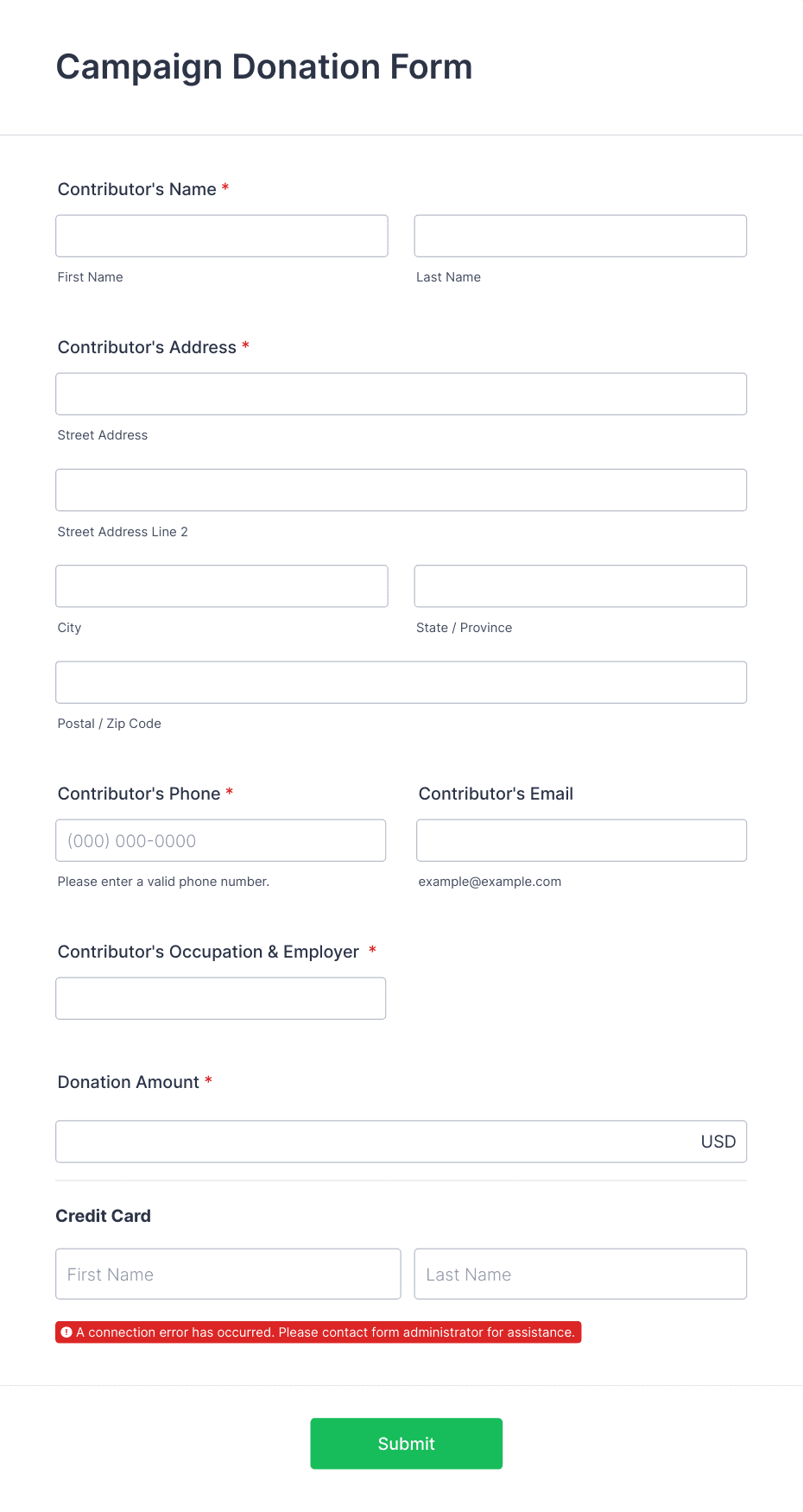The height and width of the screenshot is (1512, 803).
Task: Click the Donation Amount label
Action: click(x=129, y=1082)
